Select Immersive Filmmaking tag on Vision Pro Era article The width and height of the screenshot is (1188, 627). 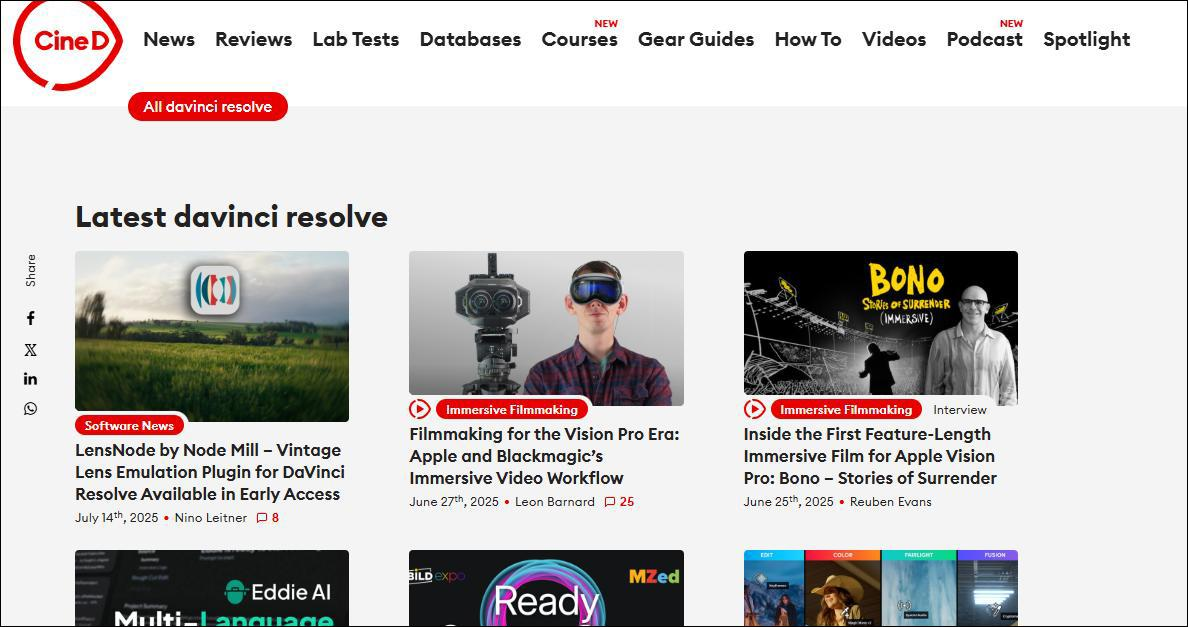(x=512, y=410)
